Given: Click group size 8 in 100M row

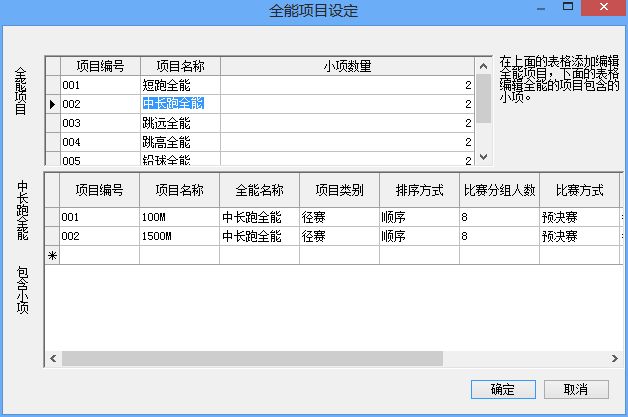Looking at the screenshot, I should (x=499, y=217).
